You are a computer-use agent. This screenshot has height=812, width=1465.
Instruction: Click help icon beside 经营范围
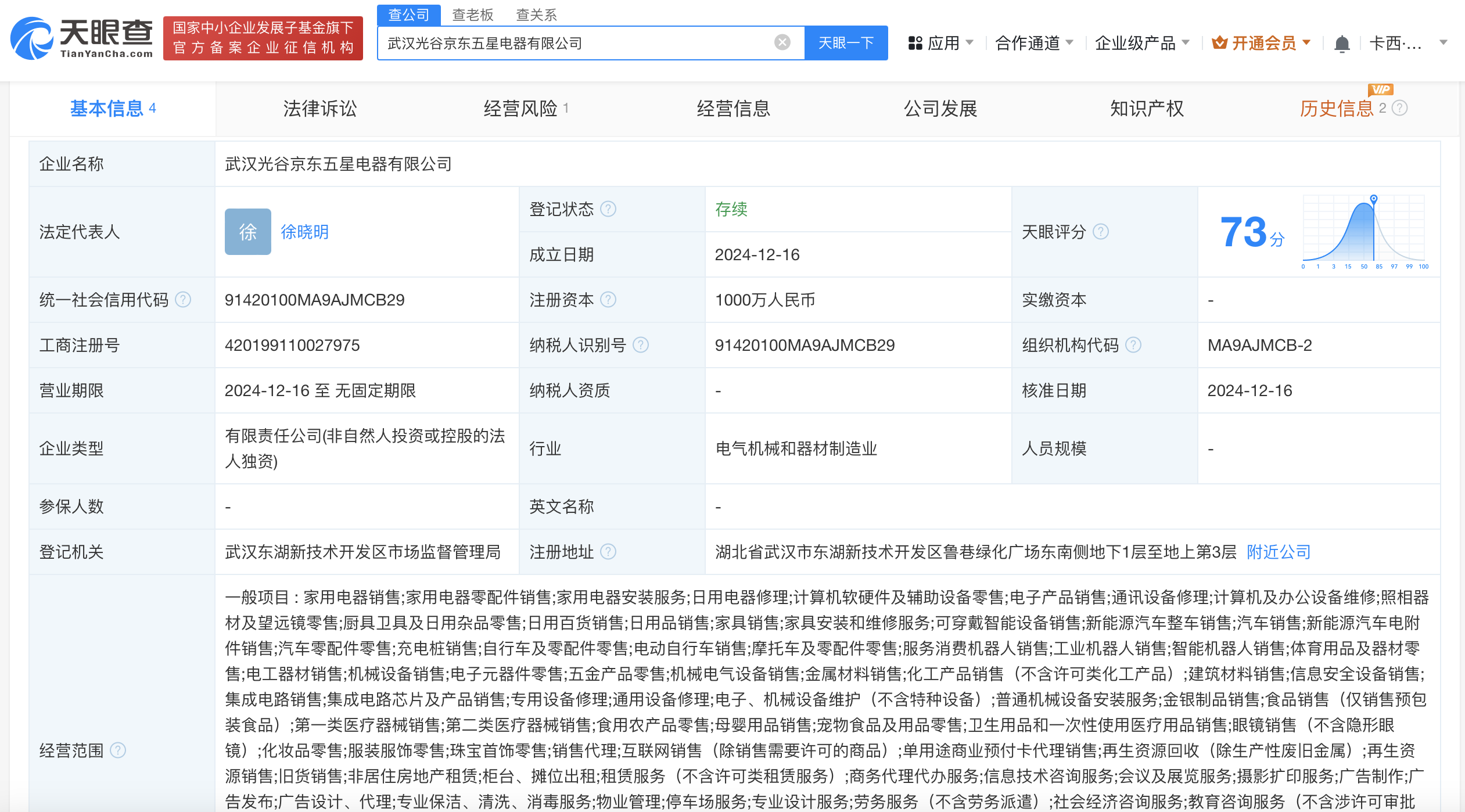tap(118, 750)
